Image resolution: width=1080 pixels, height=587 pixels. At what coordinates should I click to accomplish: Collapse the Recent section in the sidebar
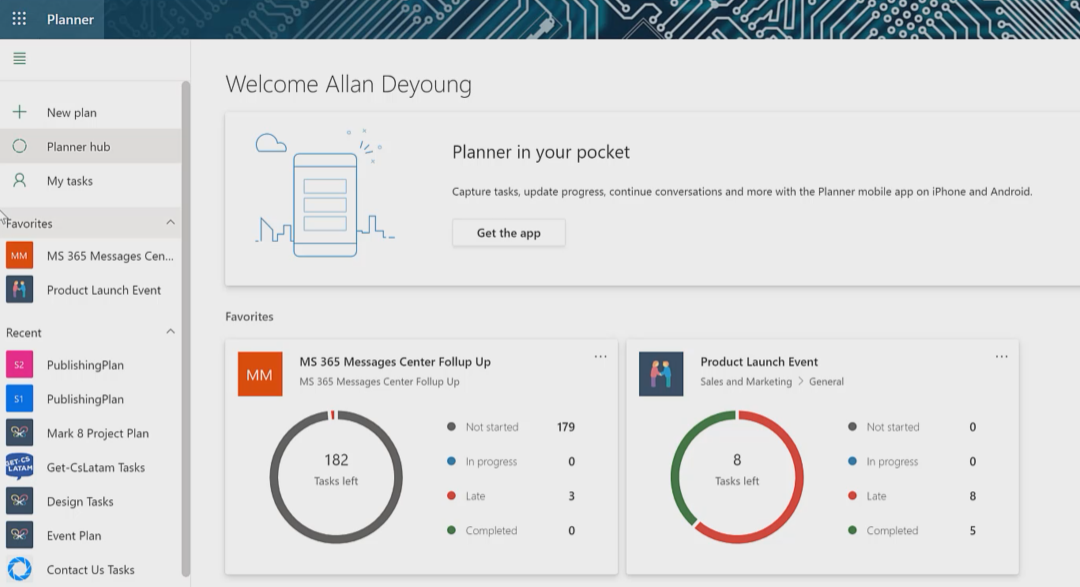click(x=170, y=331)
